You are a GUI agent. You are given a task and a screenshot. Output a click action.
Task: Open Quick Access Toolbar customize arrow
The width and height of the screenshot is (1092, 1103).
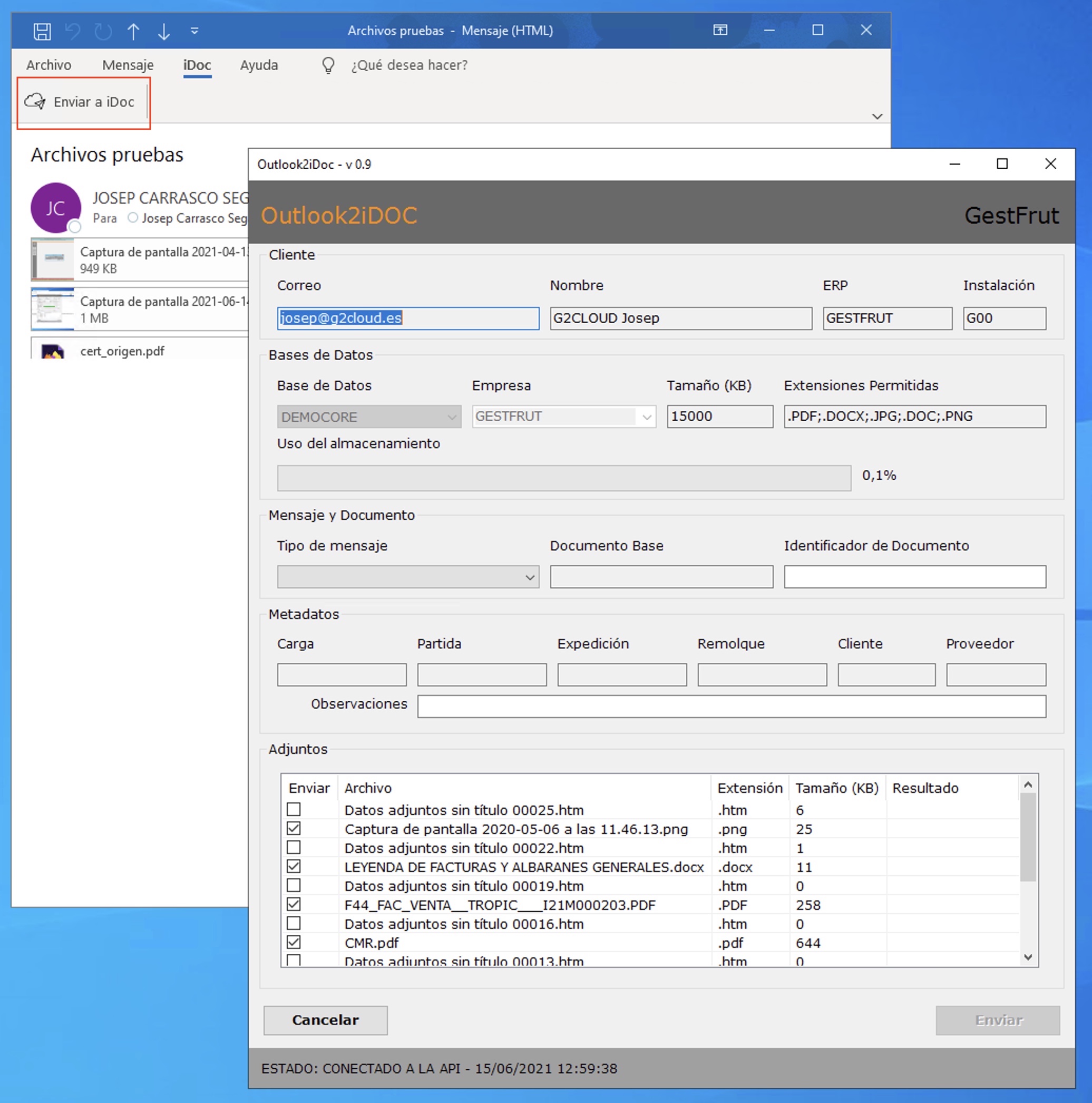(194, 31)
